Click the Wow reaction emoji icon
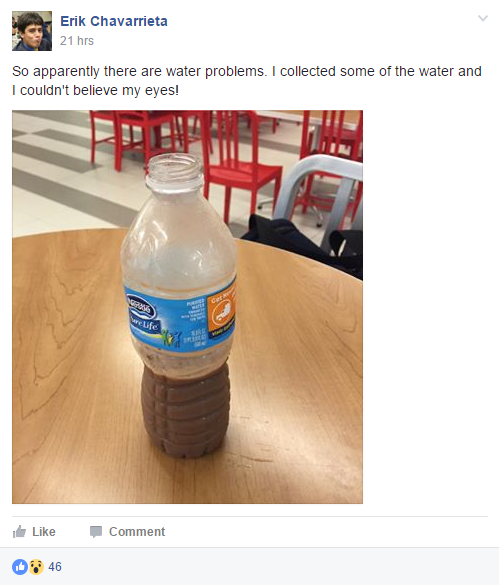The height and width of the screenshot is (585, 499). [x=36, y=567]
